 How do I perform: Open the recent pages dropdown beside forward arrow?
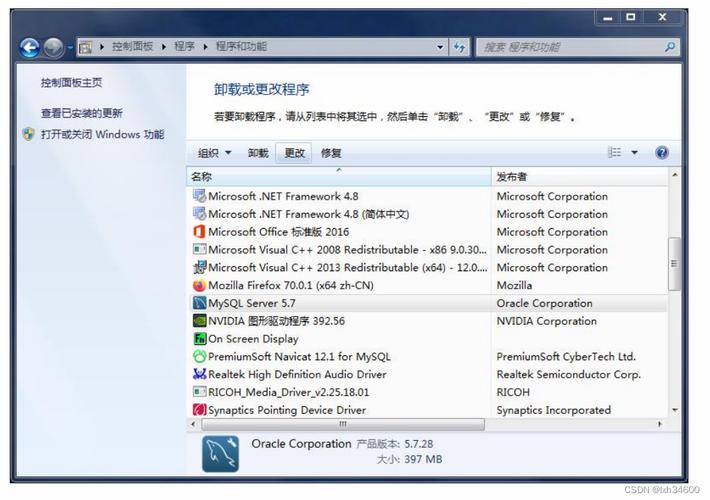70,47
